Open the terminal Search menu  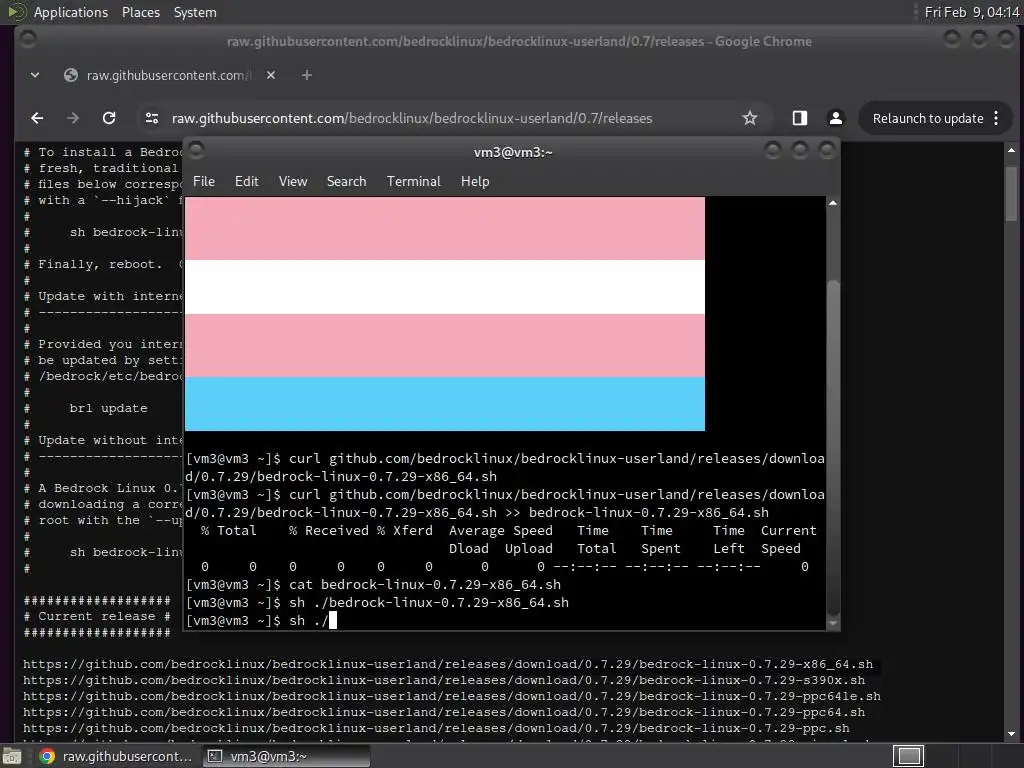point(346,181)
